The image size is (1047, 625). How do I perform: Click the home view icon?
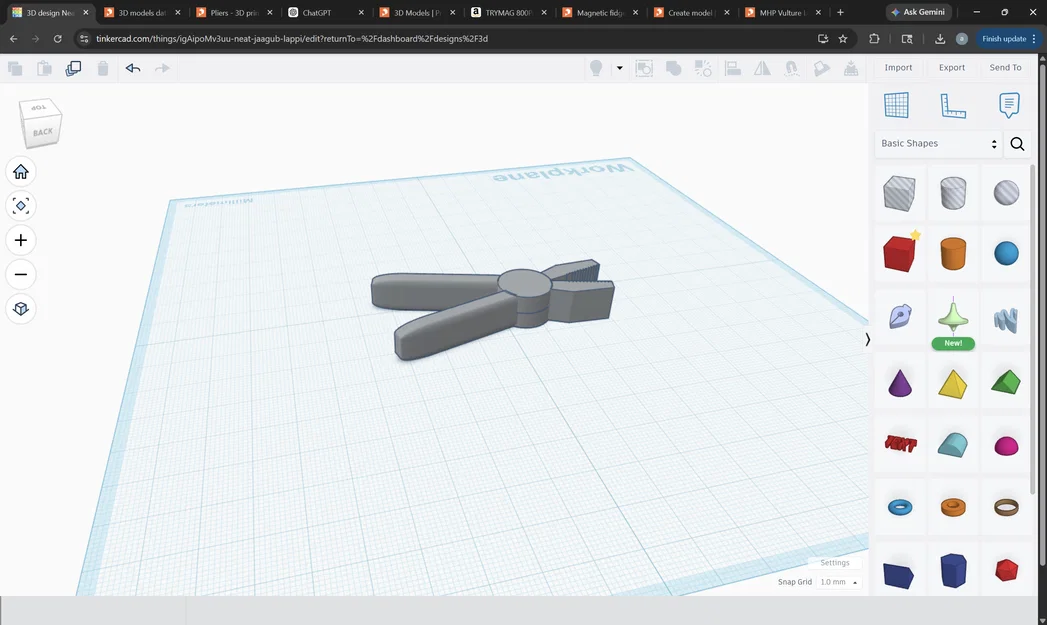[x=20, y=171]
